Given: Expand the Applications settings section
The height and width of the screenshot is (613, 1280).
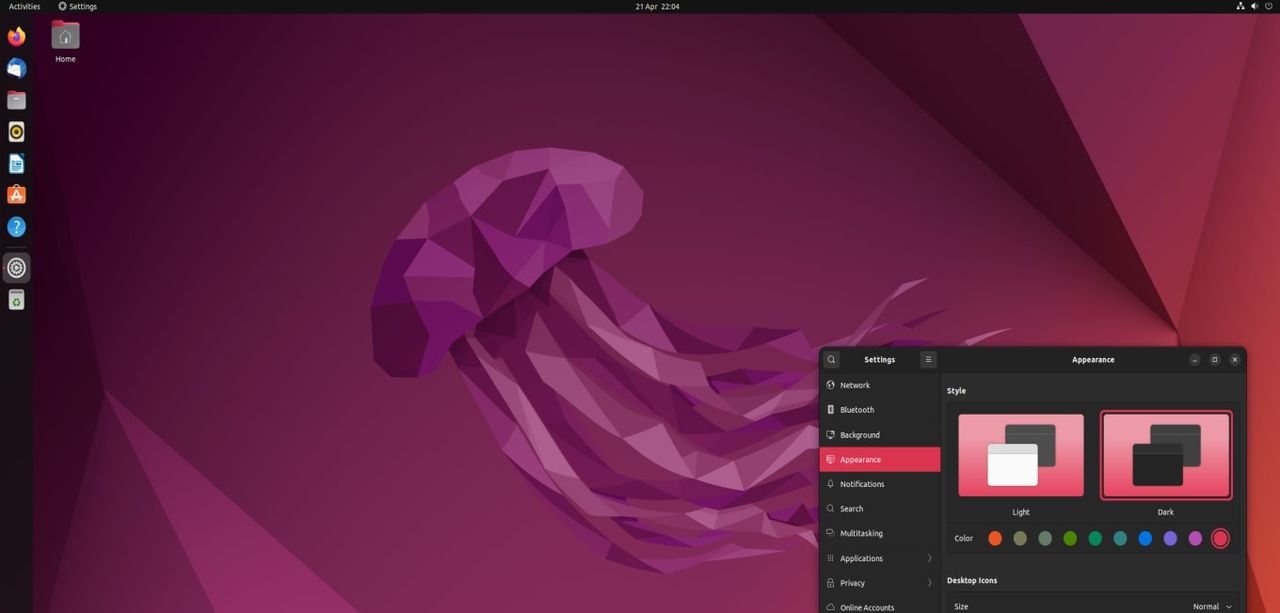Looking at the screenshot, I should point(879,558).
